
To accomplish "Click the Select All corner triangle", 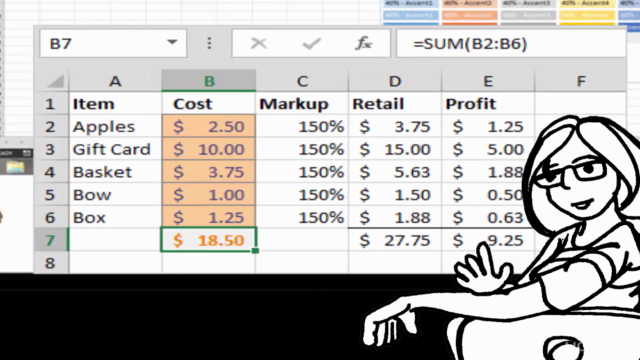I will [x=55, y=81].
